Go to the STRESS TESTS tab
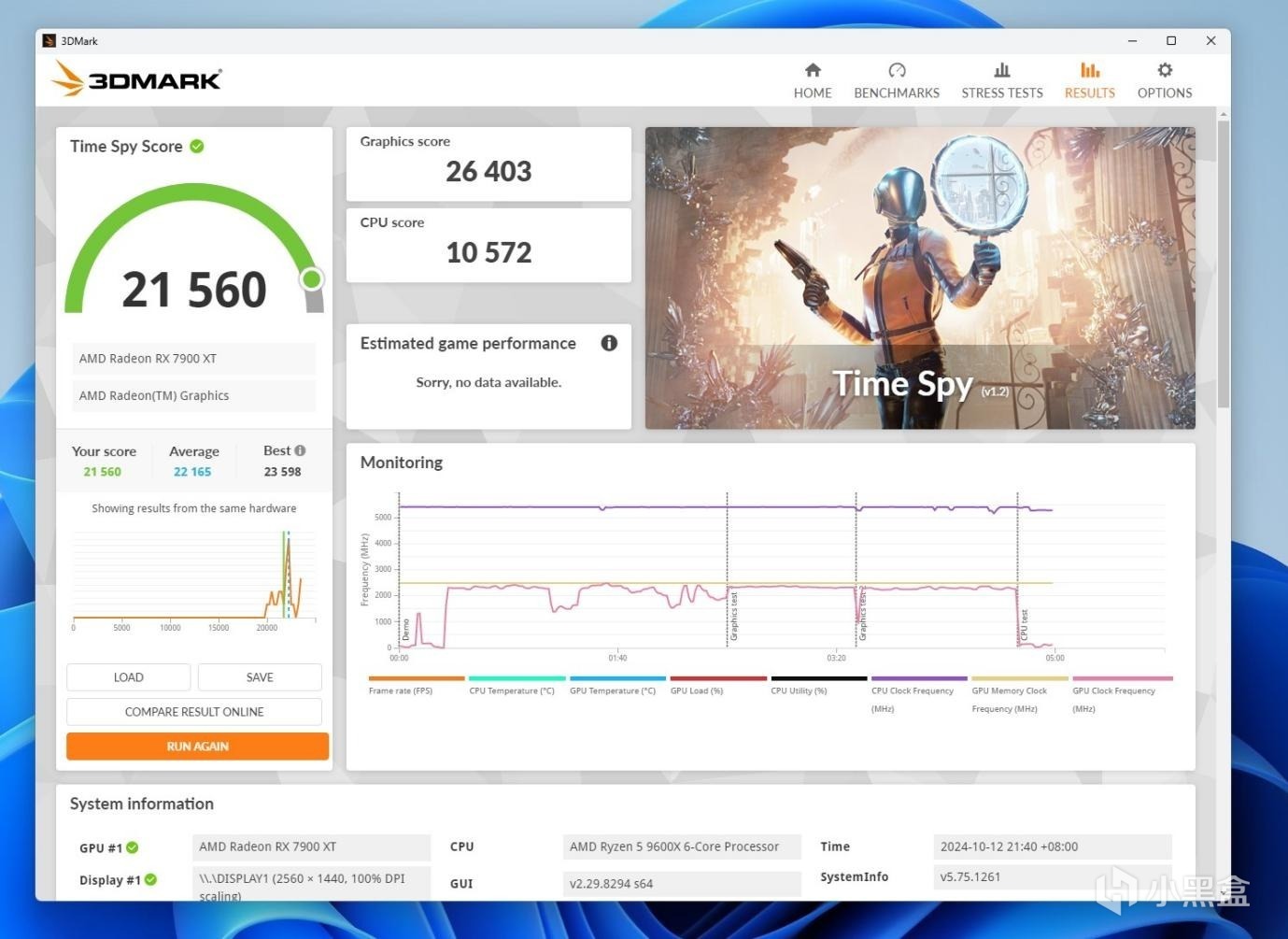Screen dimensions: 1288x939 (1002, 80)
